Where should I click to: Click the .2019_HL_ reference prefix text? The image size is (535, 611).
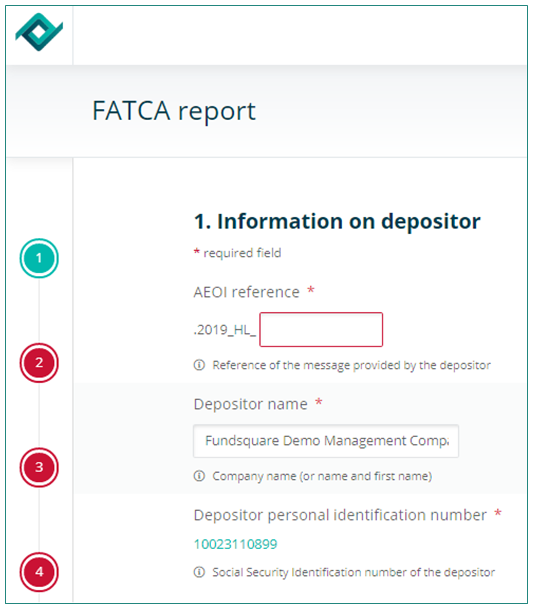click(225, 330)
